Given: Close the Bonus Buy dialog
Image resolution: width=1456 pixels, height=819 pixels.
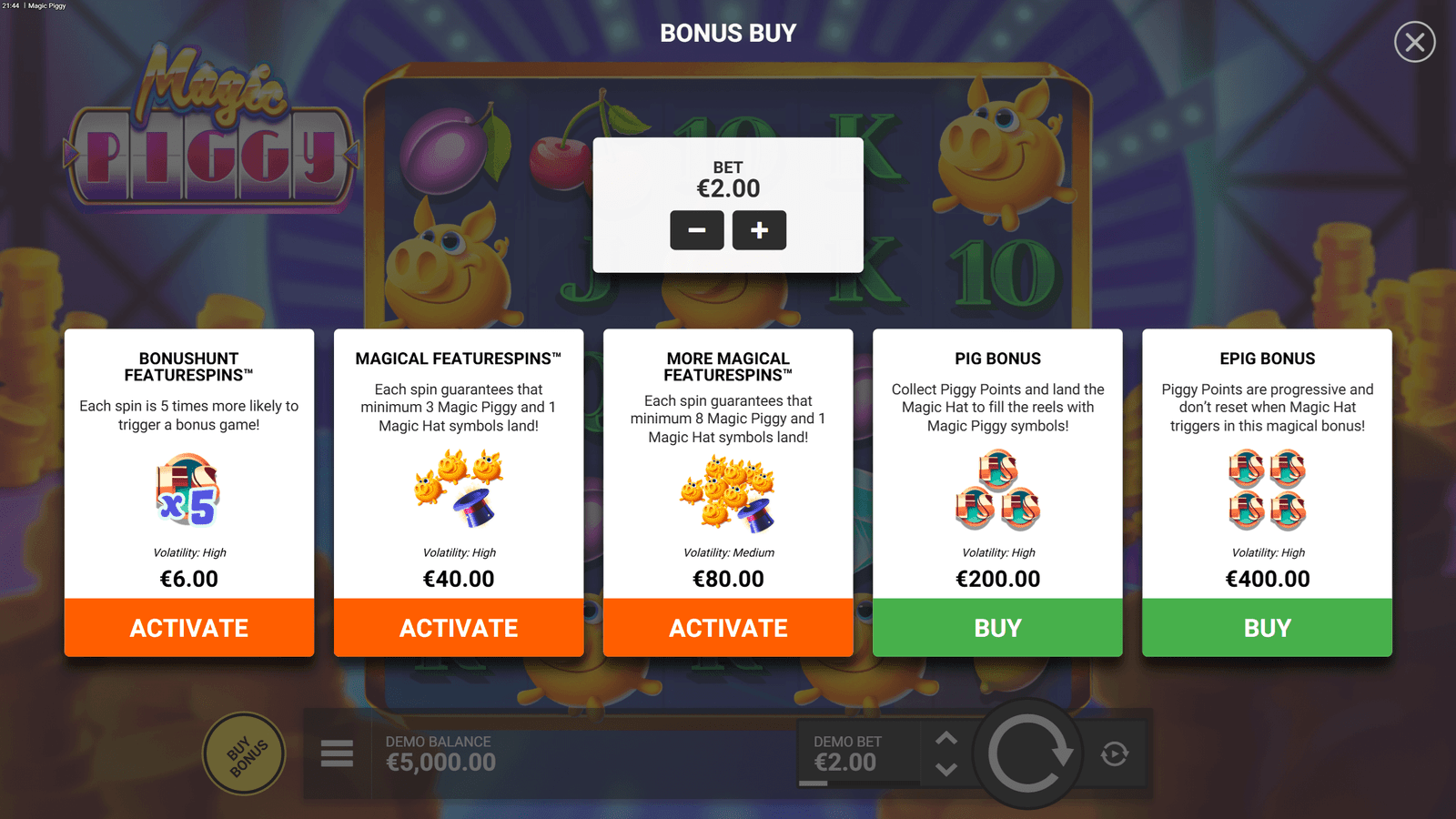Looking at the screenshot, I should [1414, 42].
